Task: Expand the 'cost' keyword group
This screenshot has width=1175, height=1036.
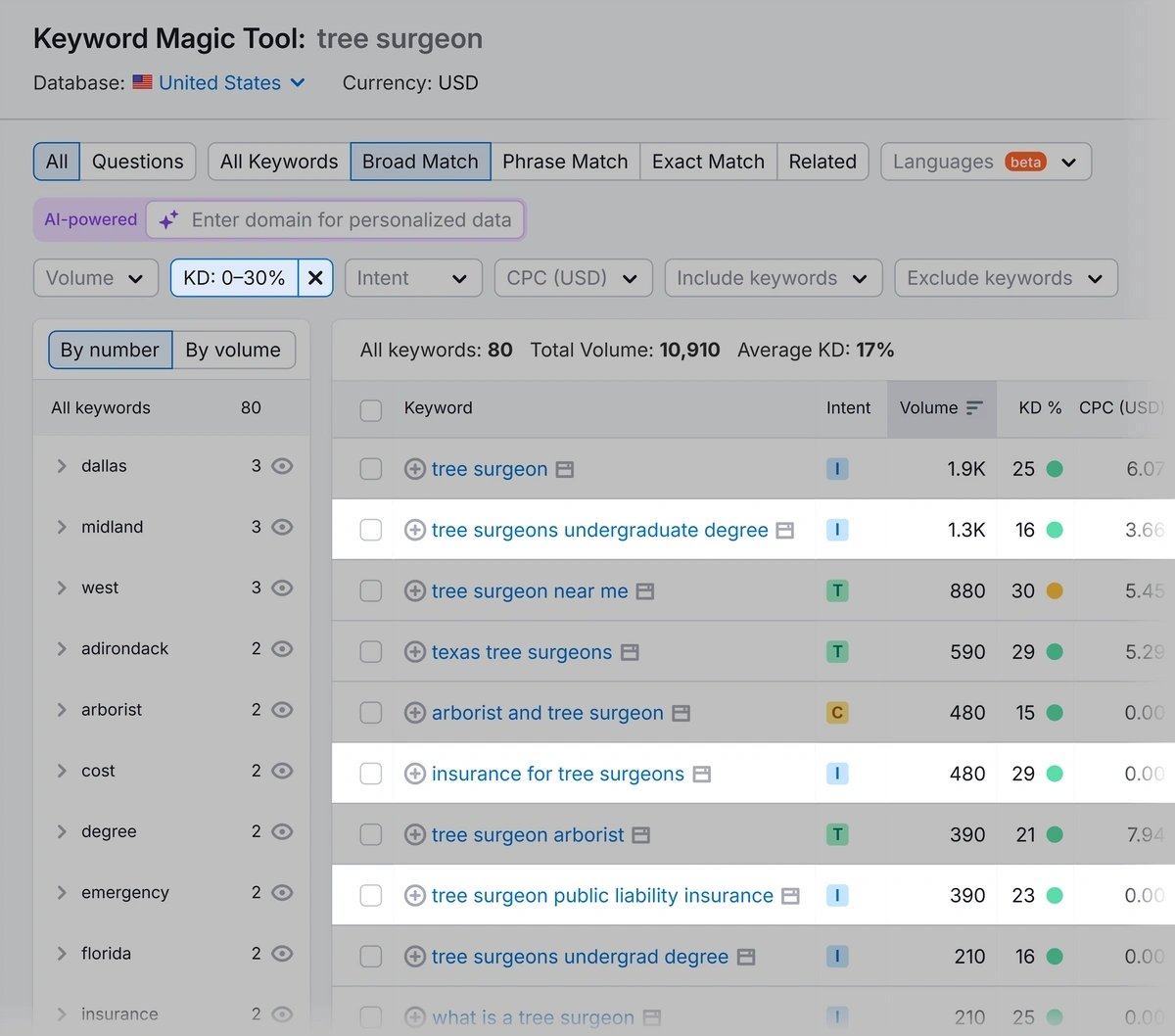Action: [62, 771]
